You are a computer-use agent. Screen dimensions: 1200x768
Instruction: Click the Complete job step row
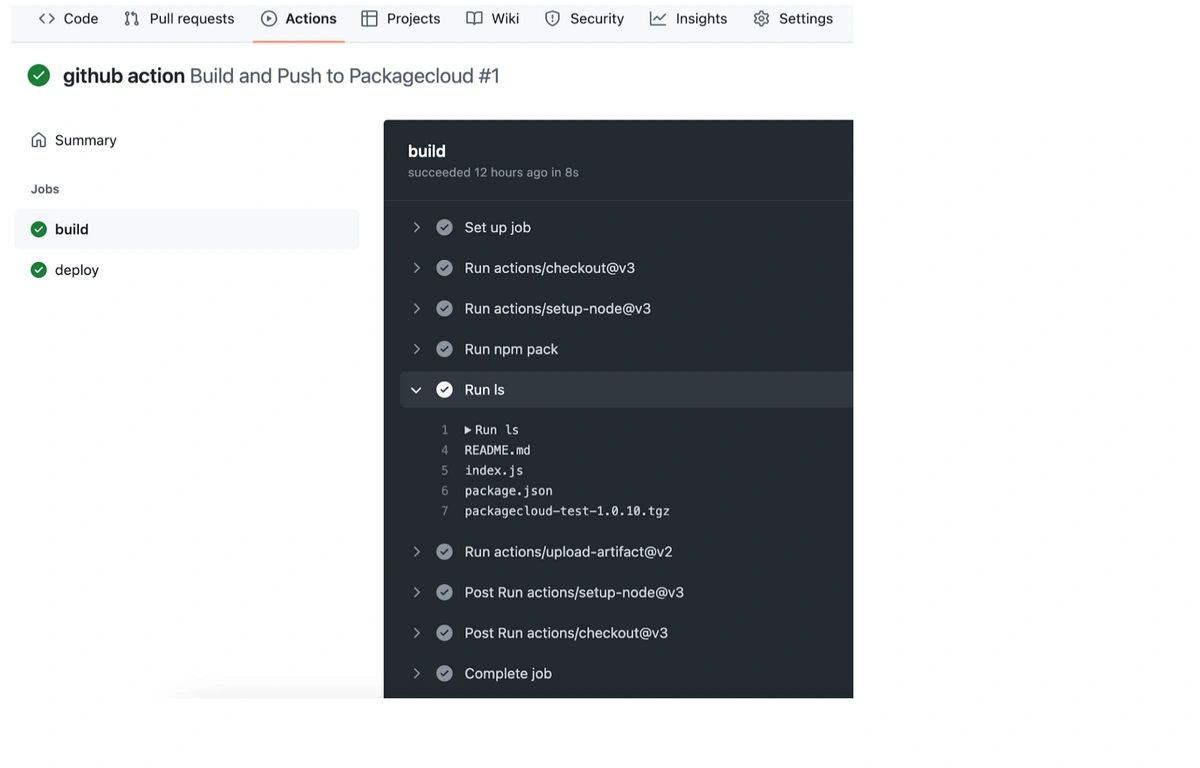pos(508,674)
